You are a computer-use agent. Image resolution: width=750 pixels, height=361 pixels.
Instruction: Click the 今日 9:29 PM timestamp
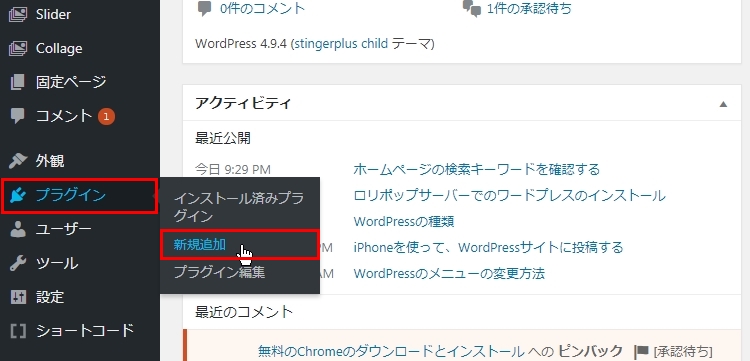point(233,169)
